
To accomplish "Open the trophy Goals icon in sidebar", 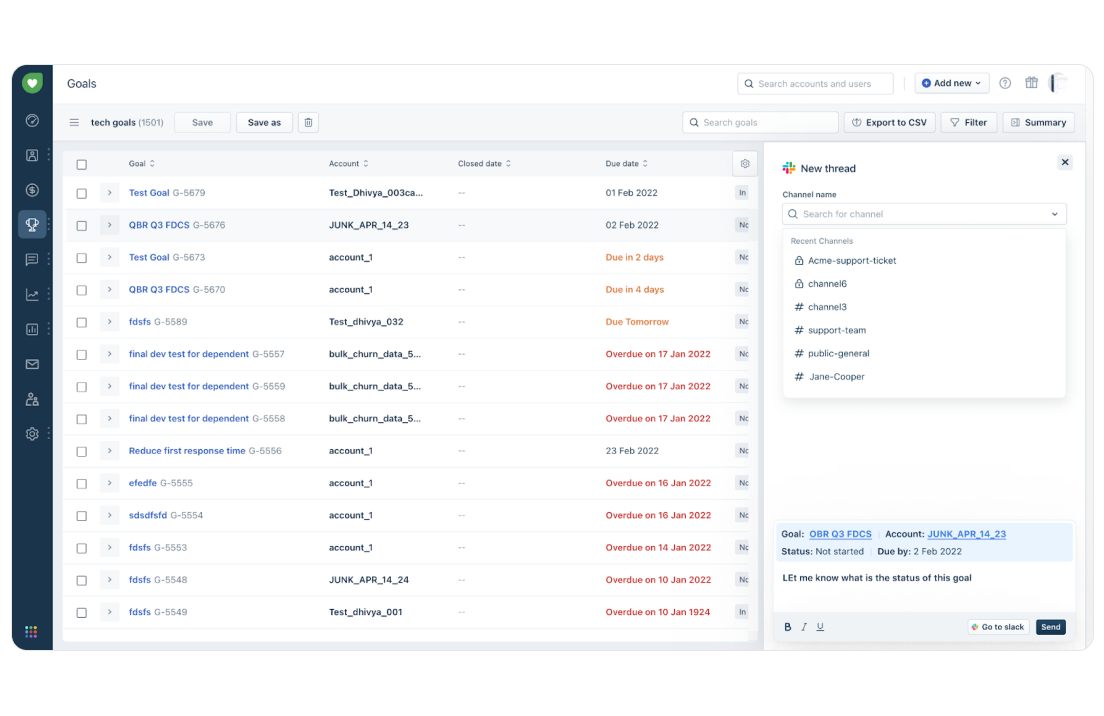I will (x=31, y=224).
